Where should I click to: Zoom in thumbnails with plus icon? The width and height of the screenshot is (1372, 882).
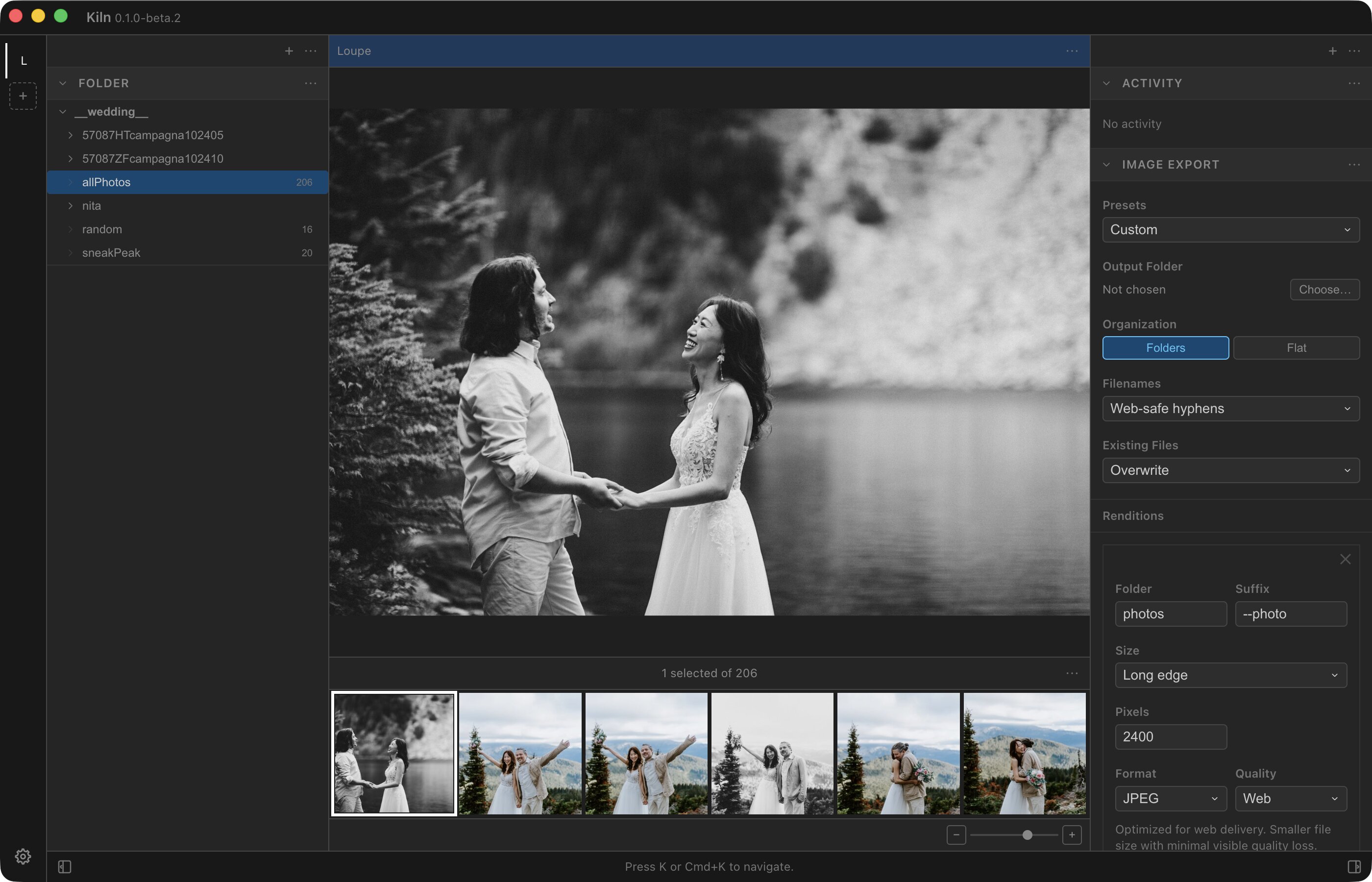(x=1072, y=834)
